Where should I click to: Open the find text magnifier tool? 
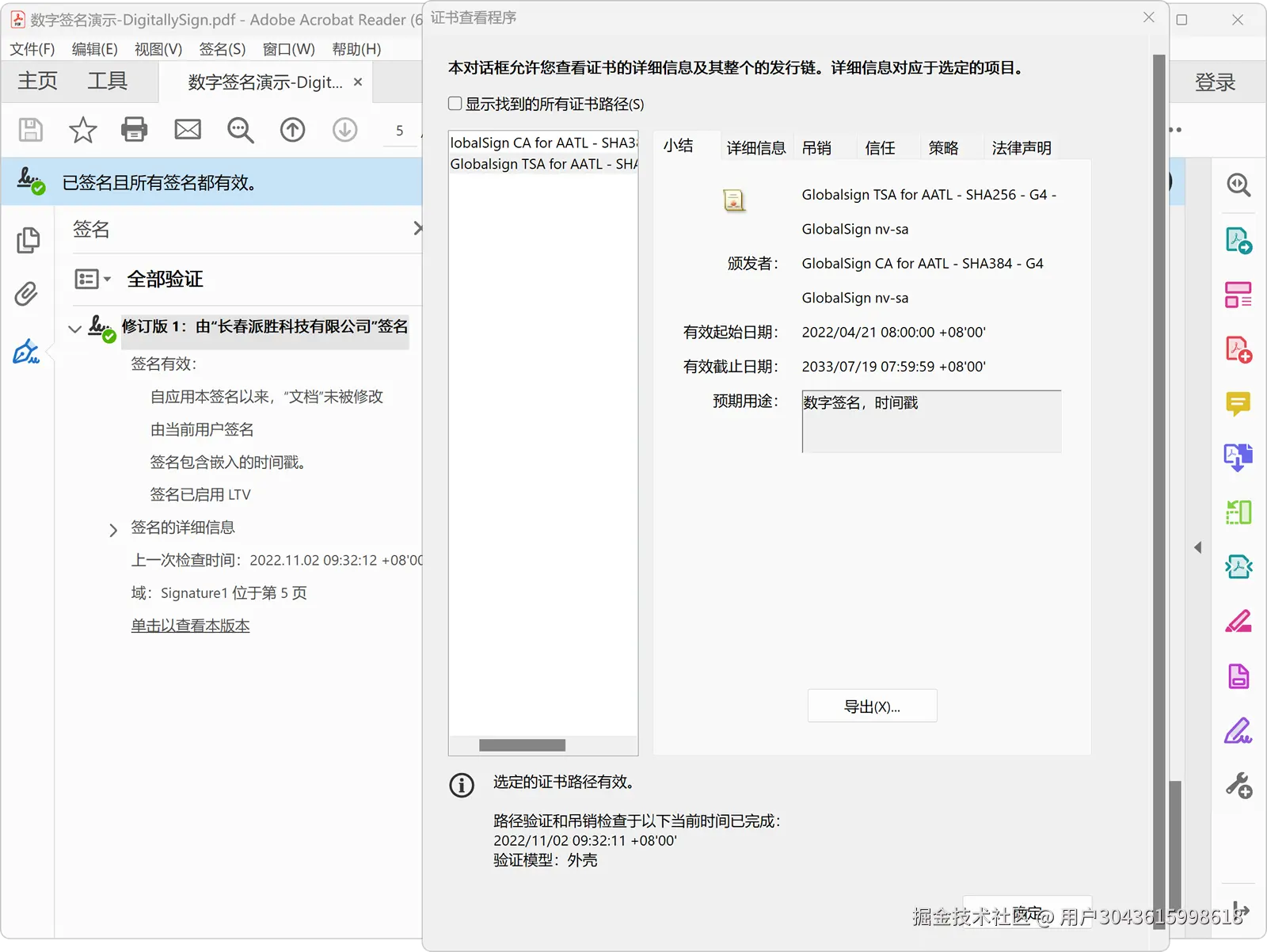click(x=240, y=130)
